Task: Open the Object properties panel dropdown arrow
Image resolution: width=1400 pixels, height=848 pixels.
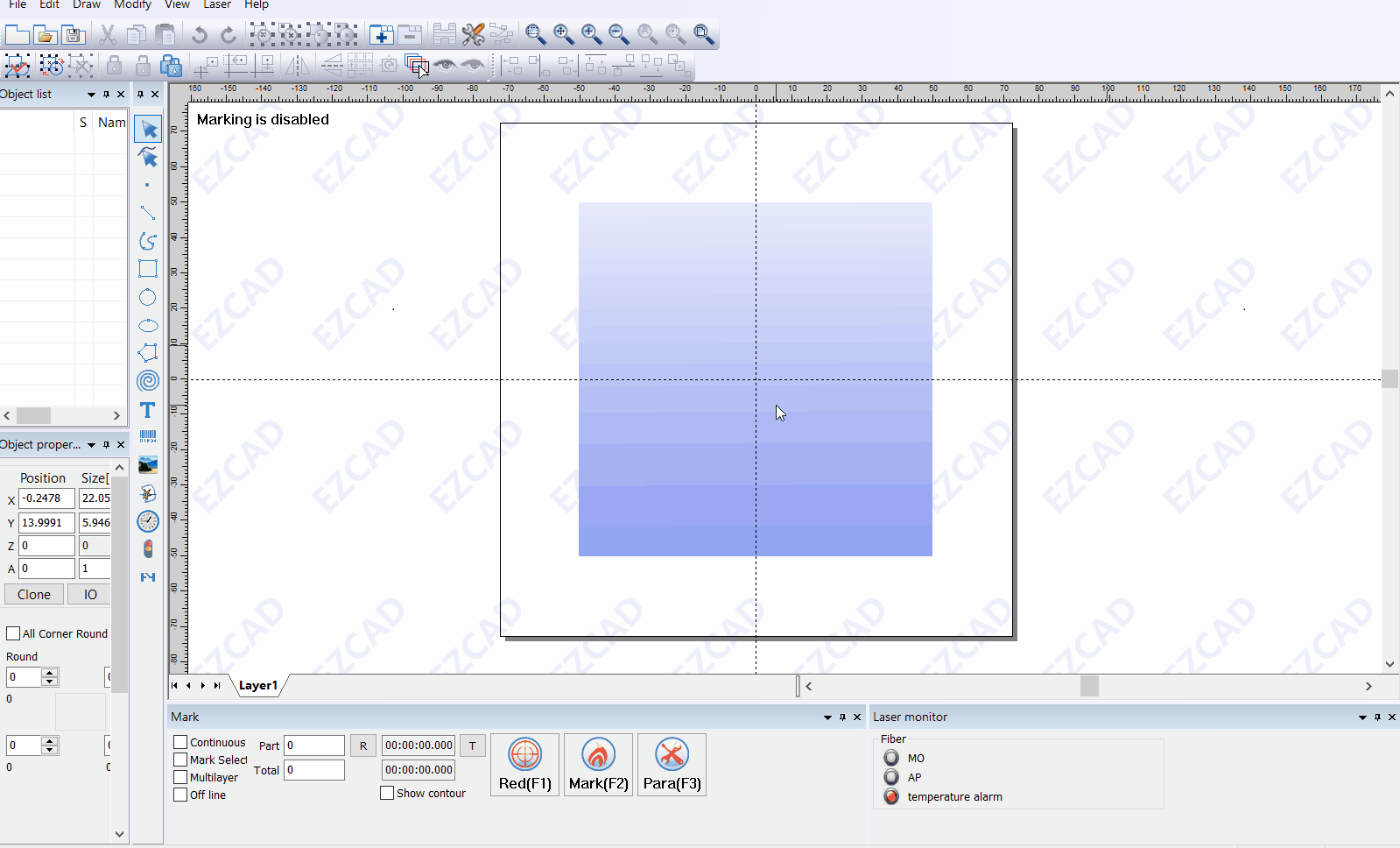Action: pos(91,445)
